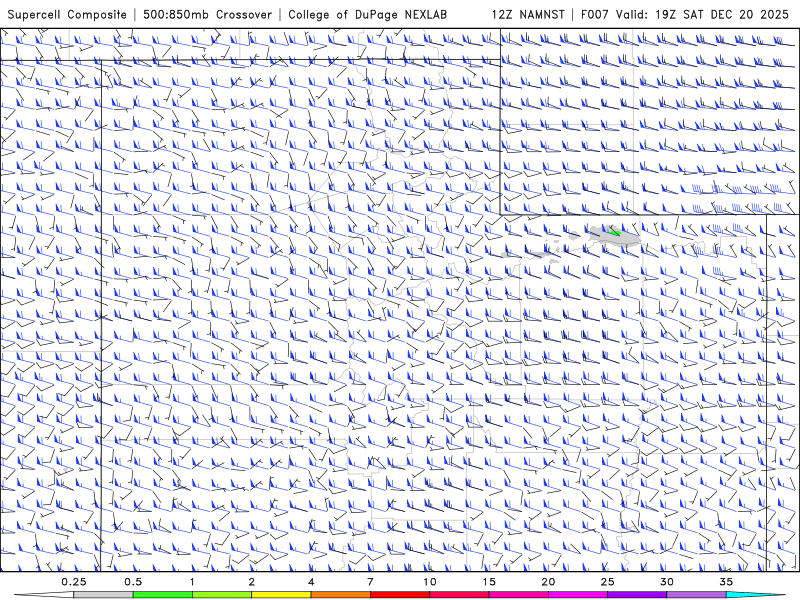
Task: Click the magenta 20–25 legend segment
Action: 578,595
